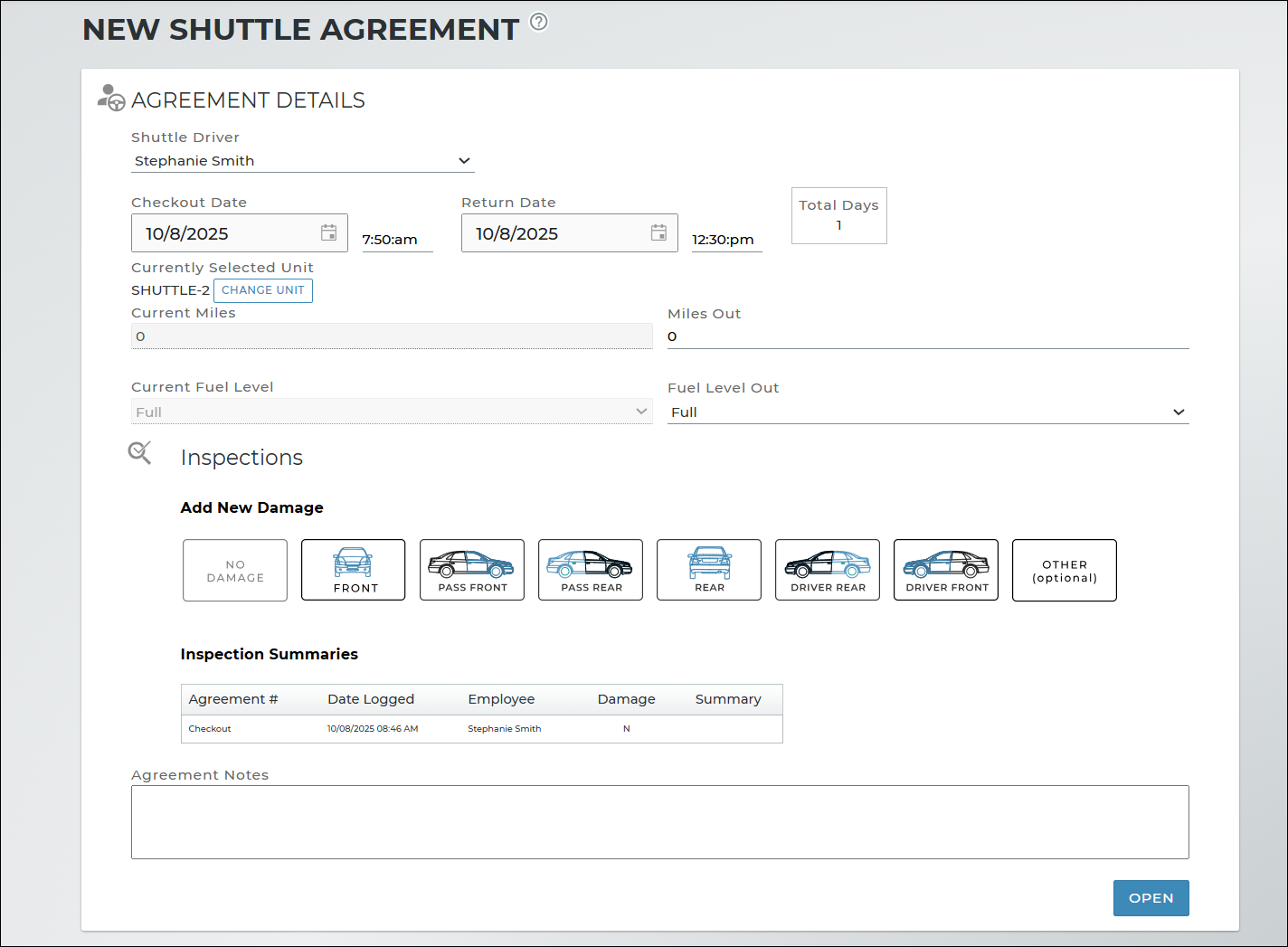
Task: Edit the checkout time 7:50am field
Action: coord(396,240)
